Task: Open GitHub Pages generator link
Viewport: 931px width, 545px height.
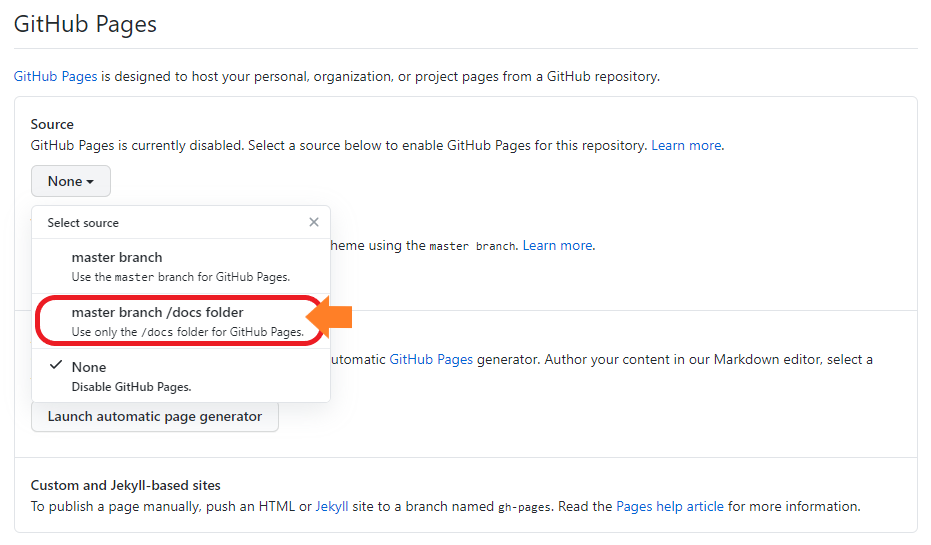Action: 431,359
